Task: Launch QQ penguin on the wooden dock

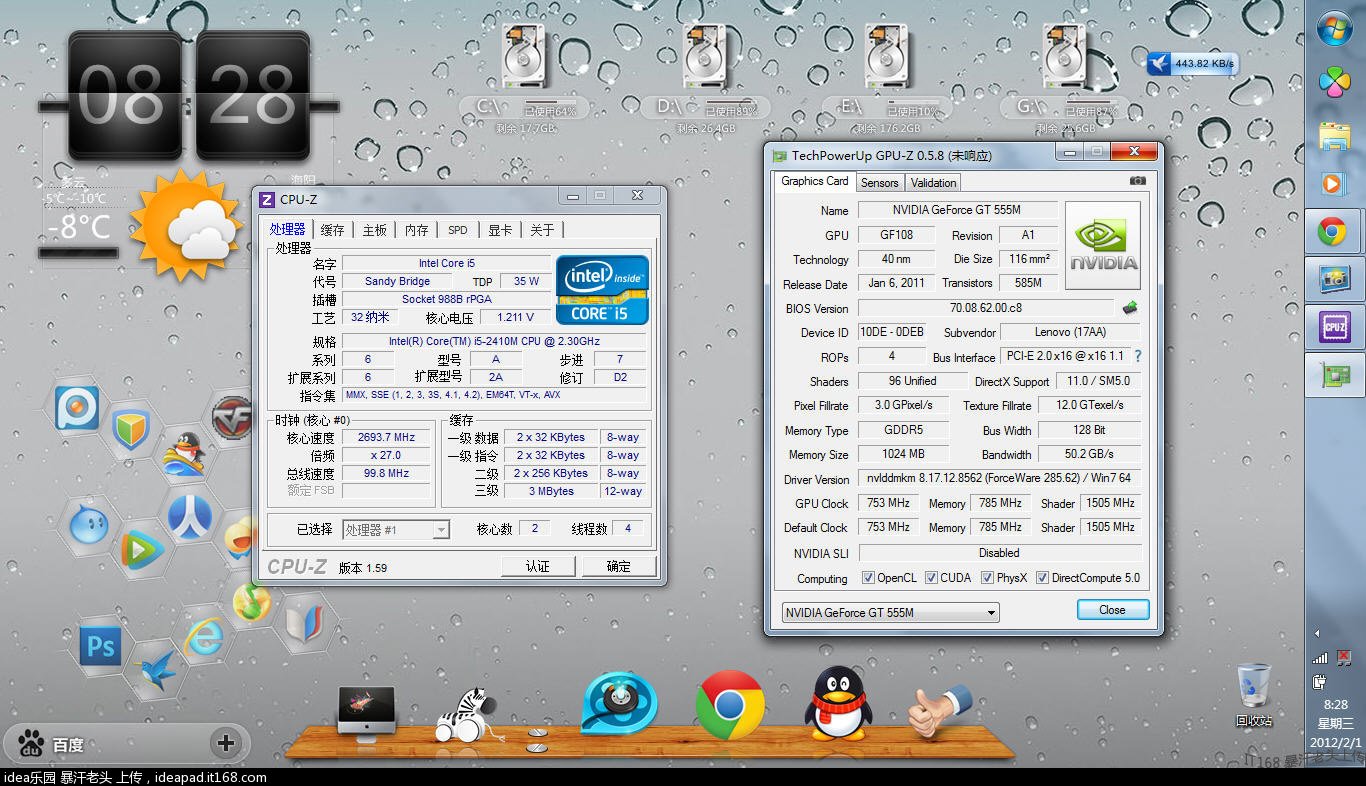Action: point(838,703)
